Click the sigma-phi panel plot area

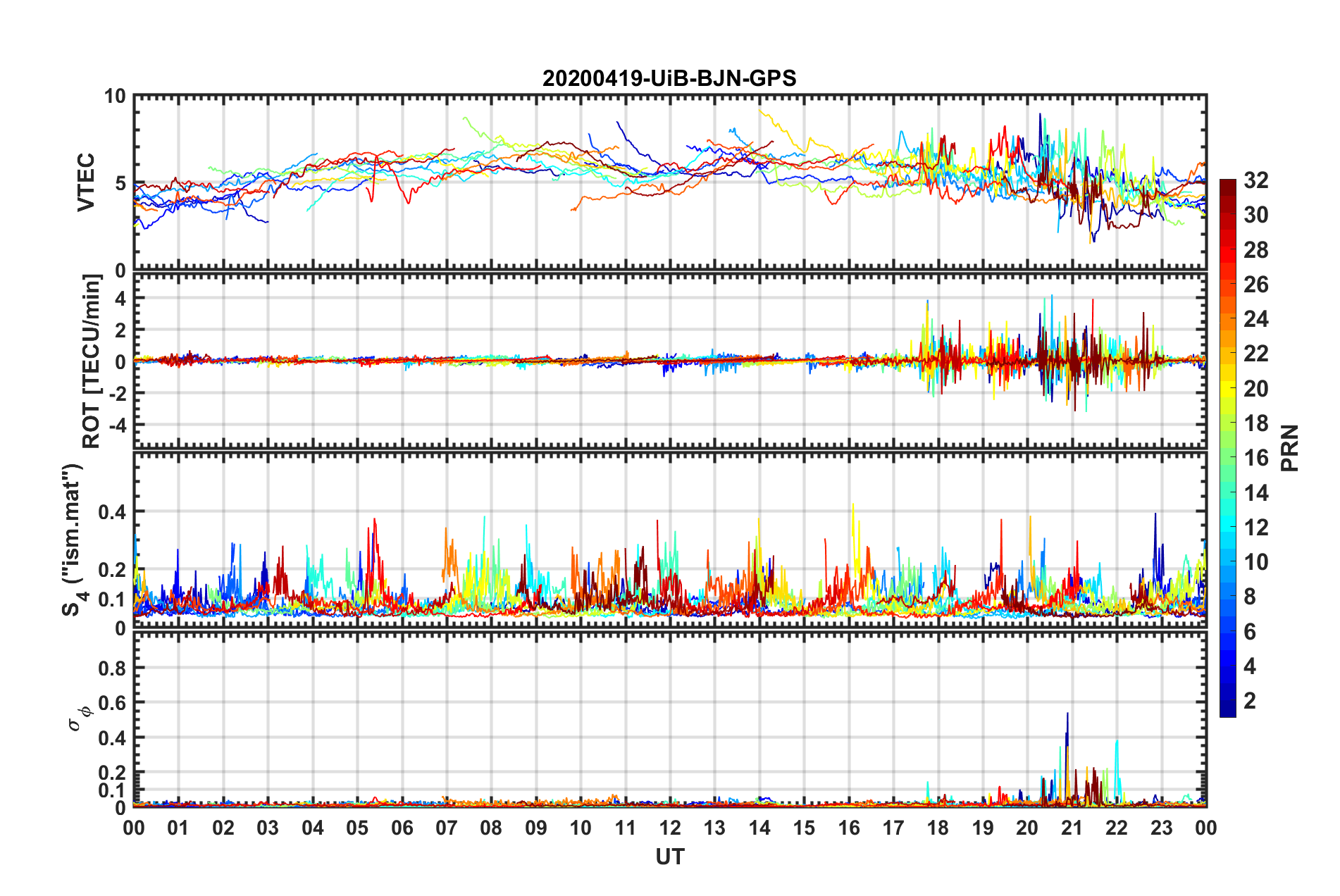point(670,719)
